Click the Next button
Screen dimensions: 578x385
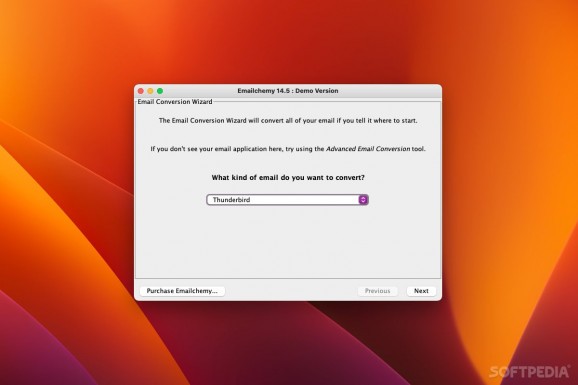point(421,291)
